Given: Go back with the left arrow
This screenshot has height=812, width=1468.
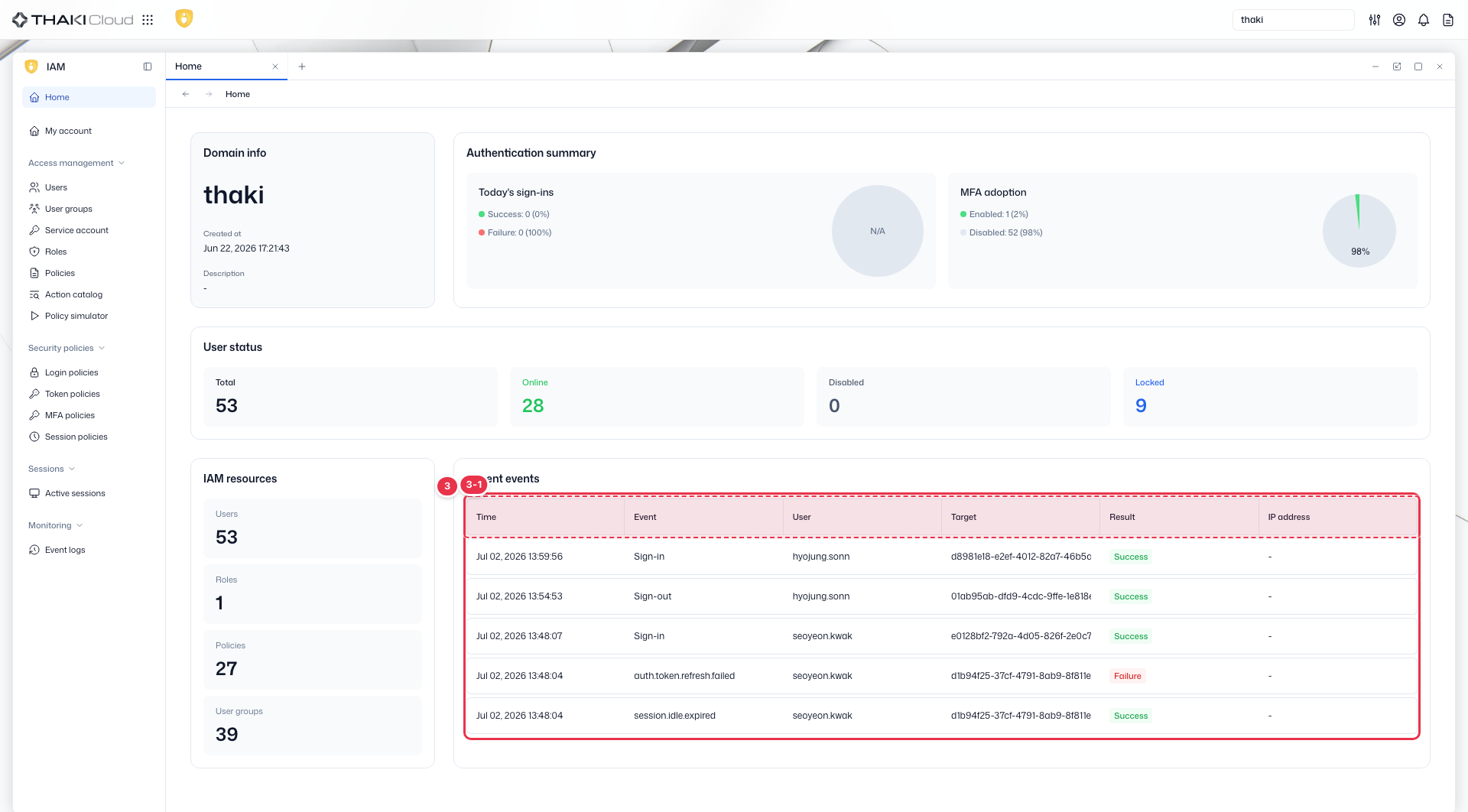Looking at the screenshot, I should point(186,94).
